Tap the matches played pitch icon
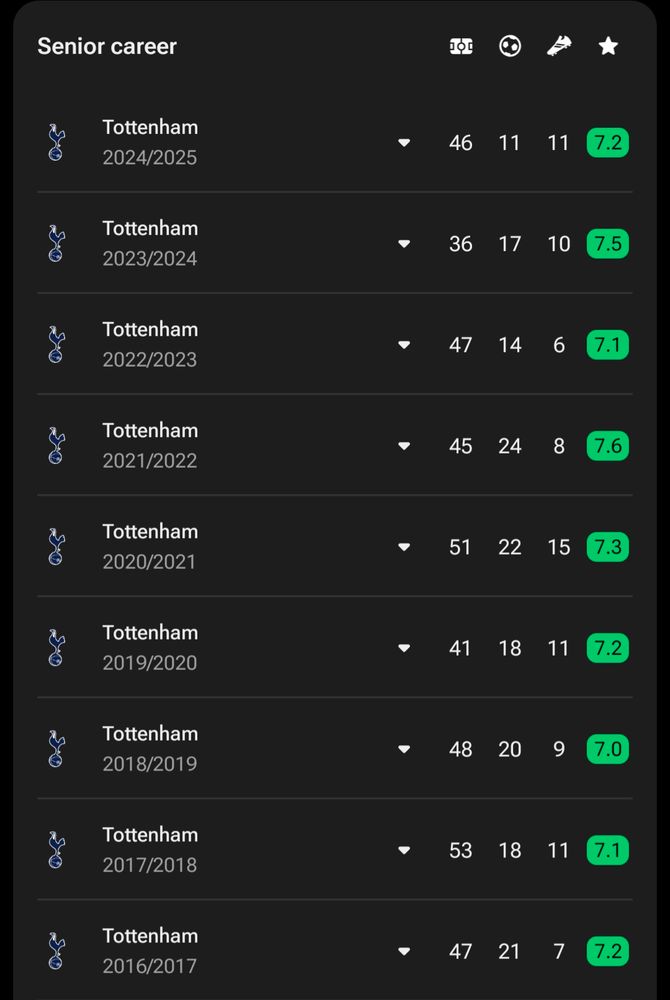670x1000 pixels. click(461, 46)
